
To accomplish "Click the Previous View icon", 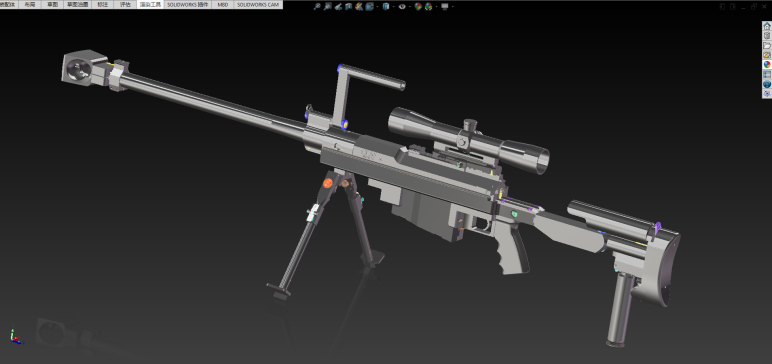I will (x=338, y=7).
